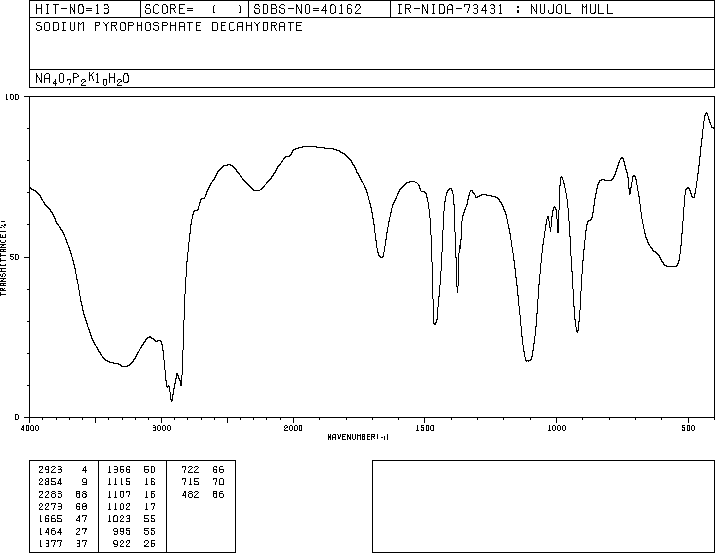Click the 3000 wavenumber axis label

tap(161, 428)
